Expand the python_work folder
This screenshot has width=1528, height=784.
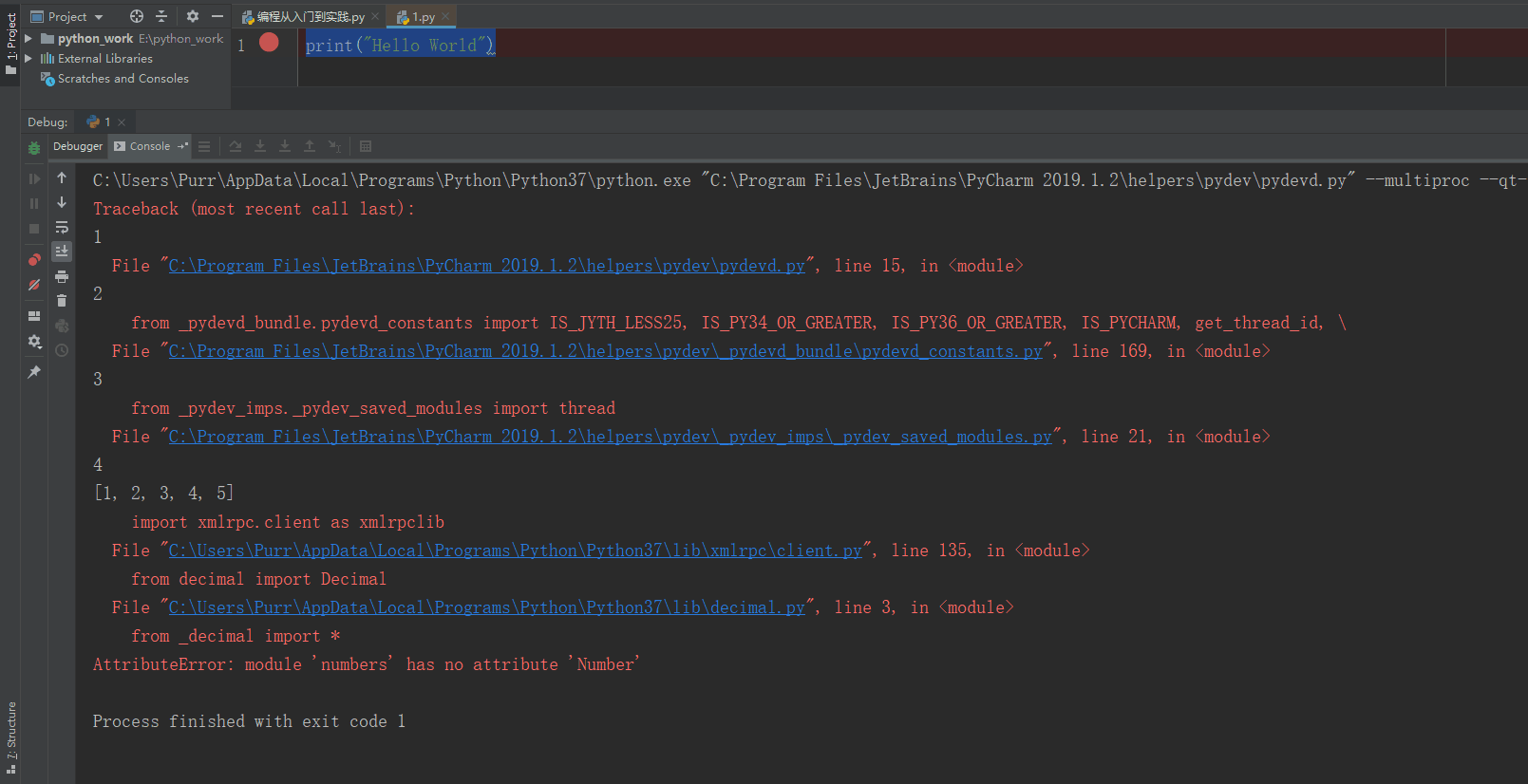pos(28,39)
